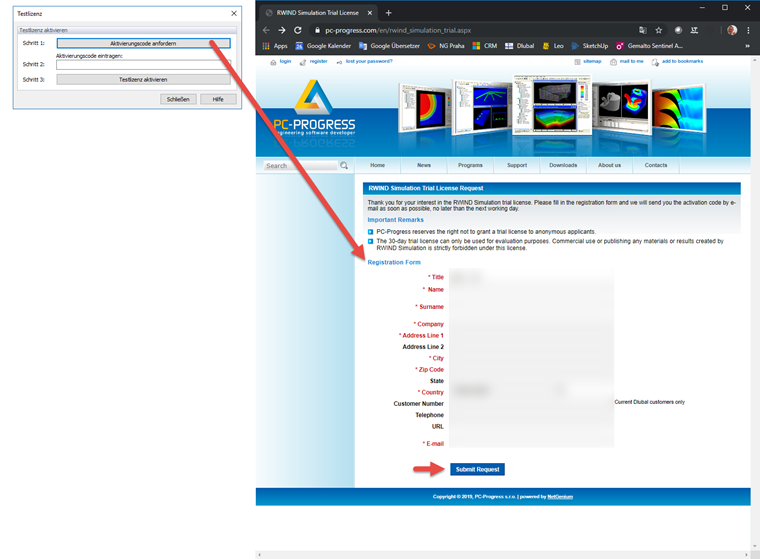Open the sitemap link
This screenshot has width=760, height=559.
tap(592, 62)
